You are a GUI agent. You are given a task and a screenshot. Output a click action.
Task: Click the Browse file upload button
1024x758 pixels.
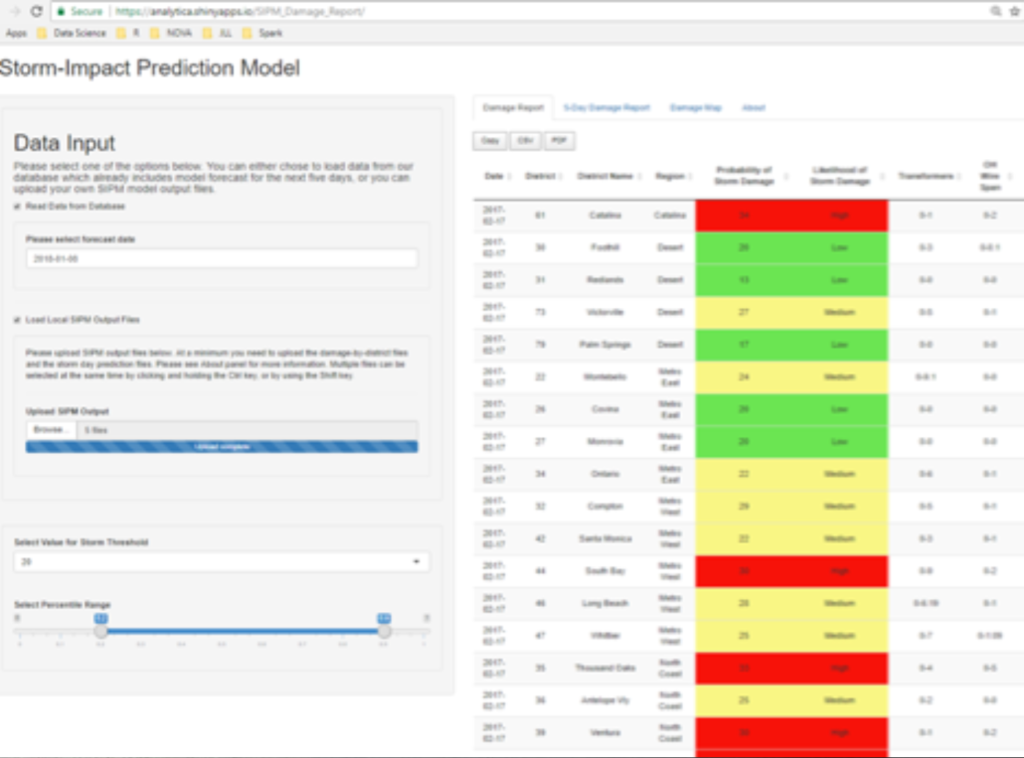[50, 429]
